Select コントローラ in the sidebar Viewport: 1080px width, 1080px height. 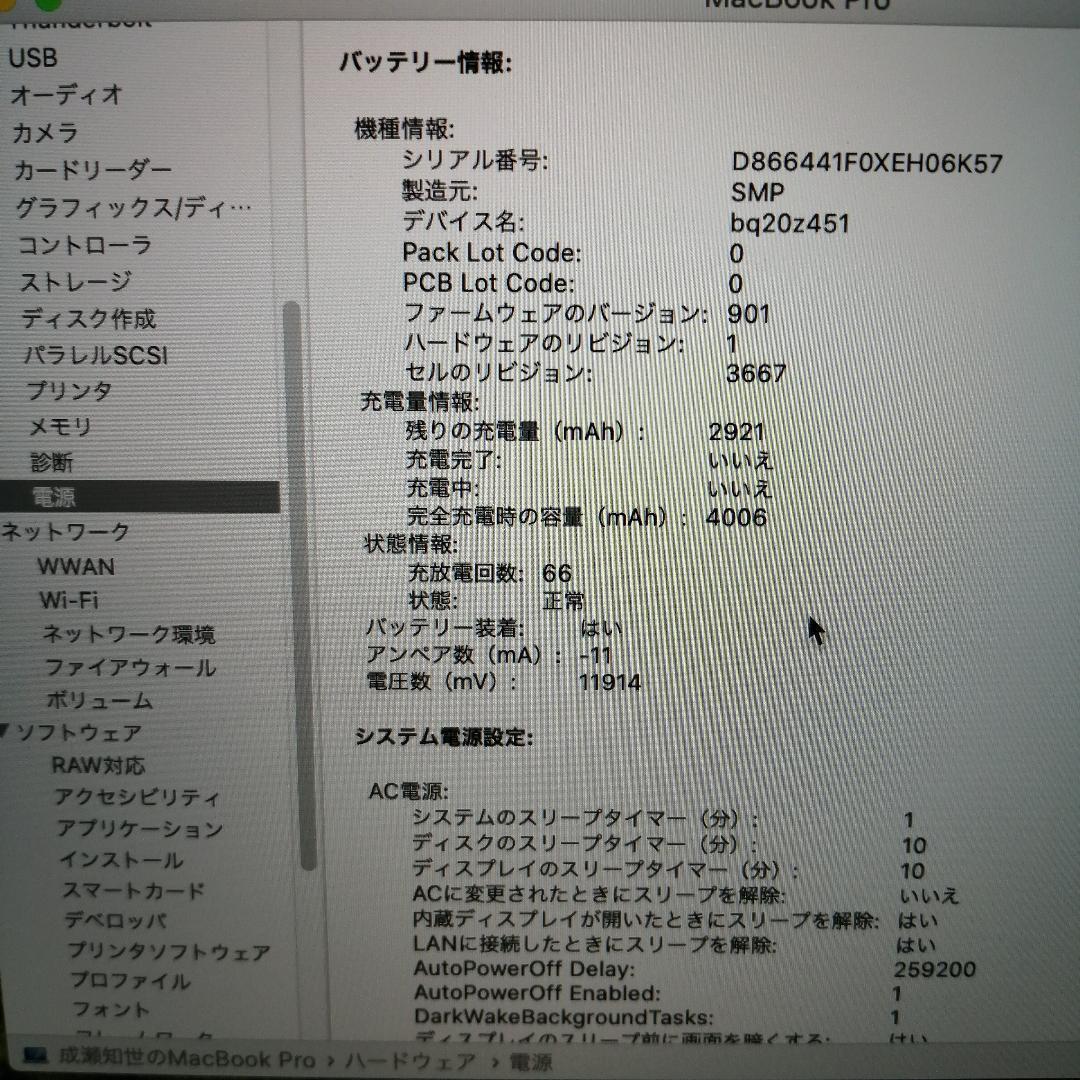click(83, 244)
